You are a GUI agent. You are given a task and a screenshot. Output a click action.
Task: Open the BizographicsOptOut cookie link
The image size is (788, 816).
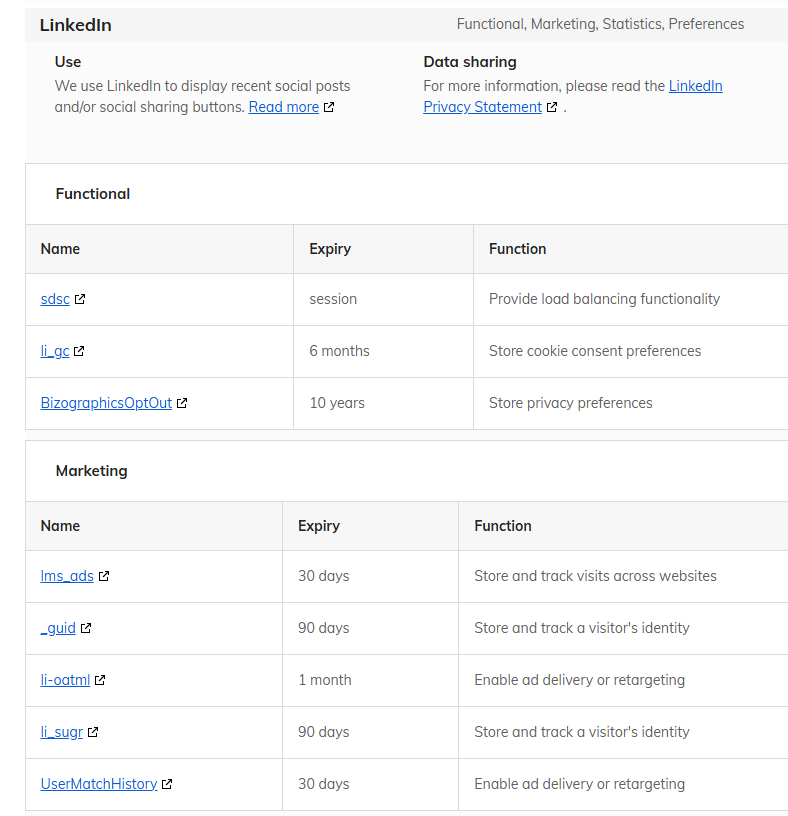pyautogui.click(x=106, y=403)
